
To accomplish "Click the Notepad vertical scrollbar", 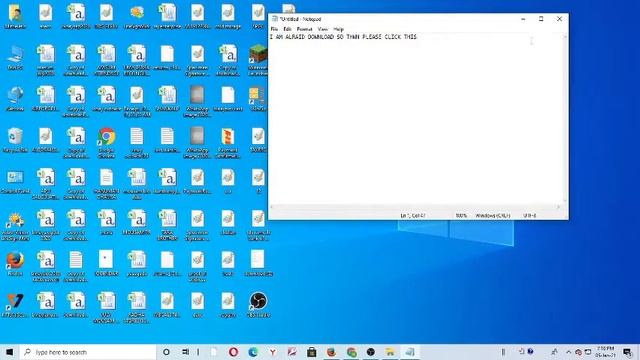I will [x=565, y=118].
